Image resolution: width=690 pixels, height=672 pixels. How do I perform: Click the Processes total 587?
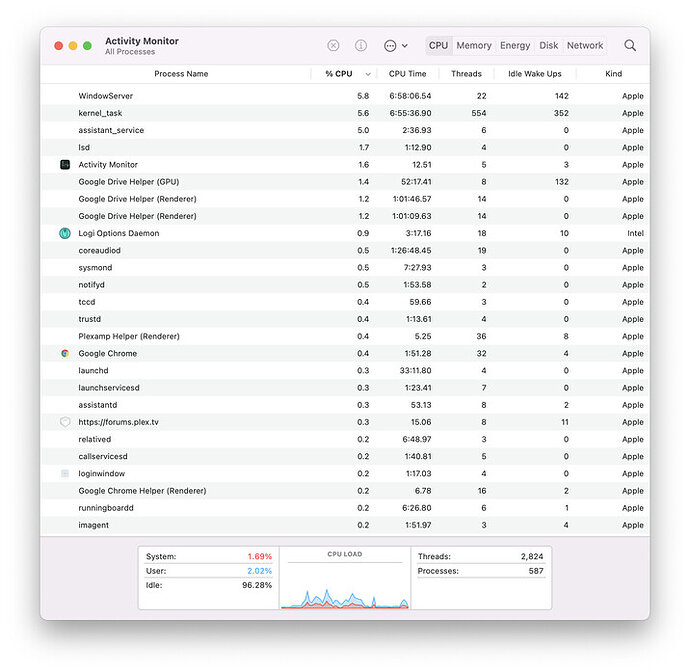(536, 571)
